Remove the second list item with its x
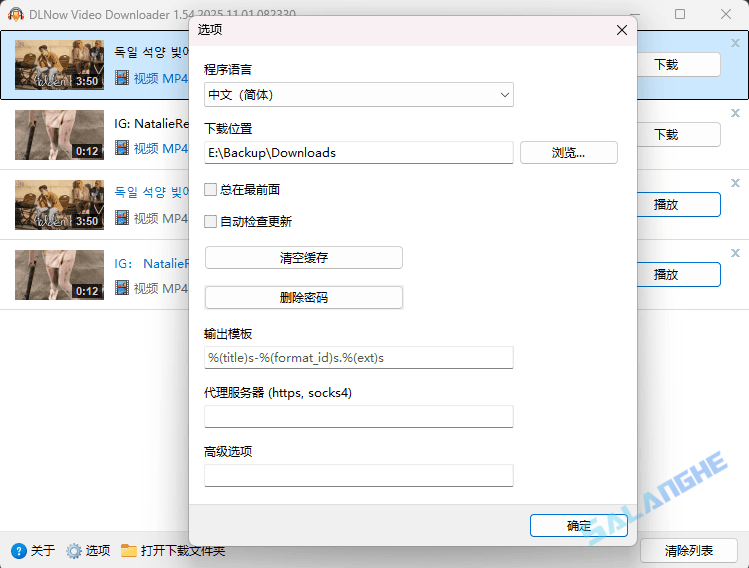This screenshot has height=568, width=749. (x=736, y=113)
